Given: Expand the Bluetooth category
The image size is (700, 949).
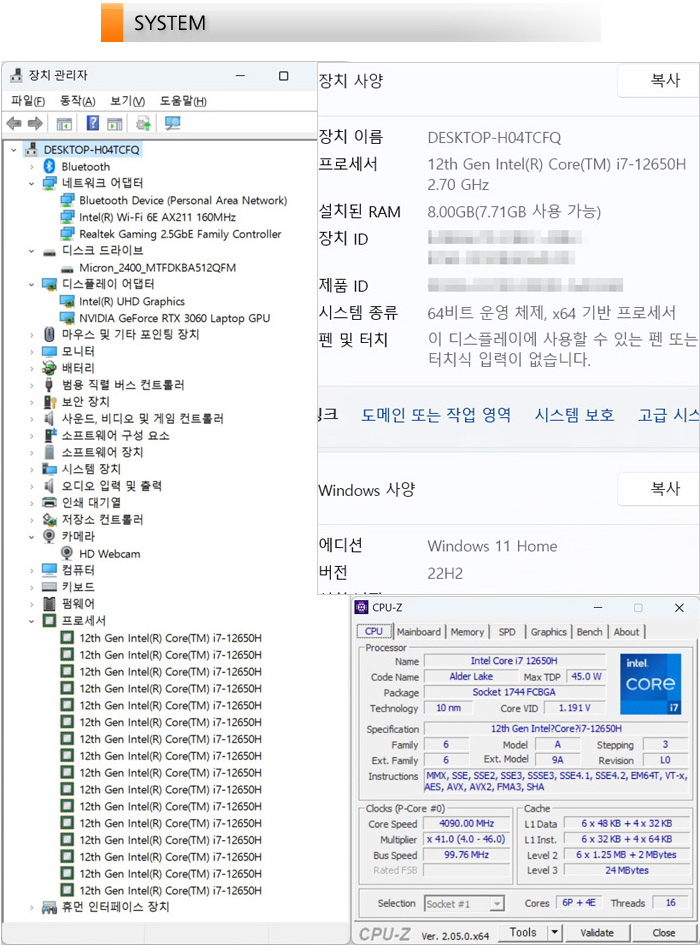Looking at the screenshot, I should (x=31, y=166).
